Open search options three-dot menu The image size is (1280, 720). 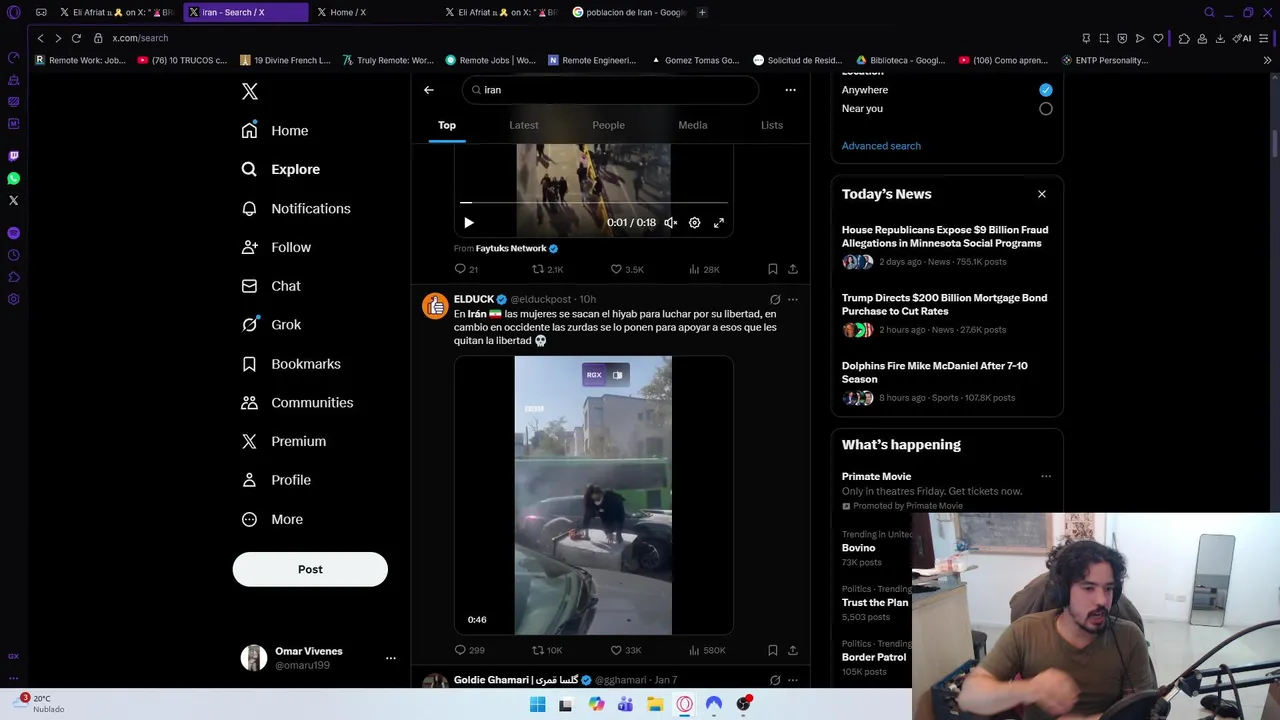790,90
